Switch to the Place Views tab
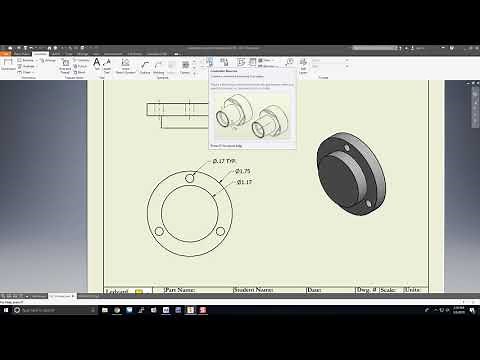This screenshot has width=480, height=360. 22,54
